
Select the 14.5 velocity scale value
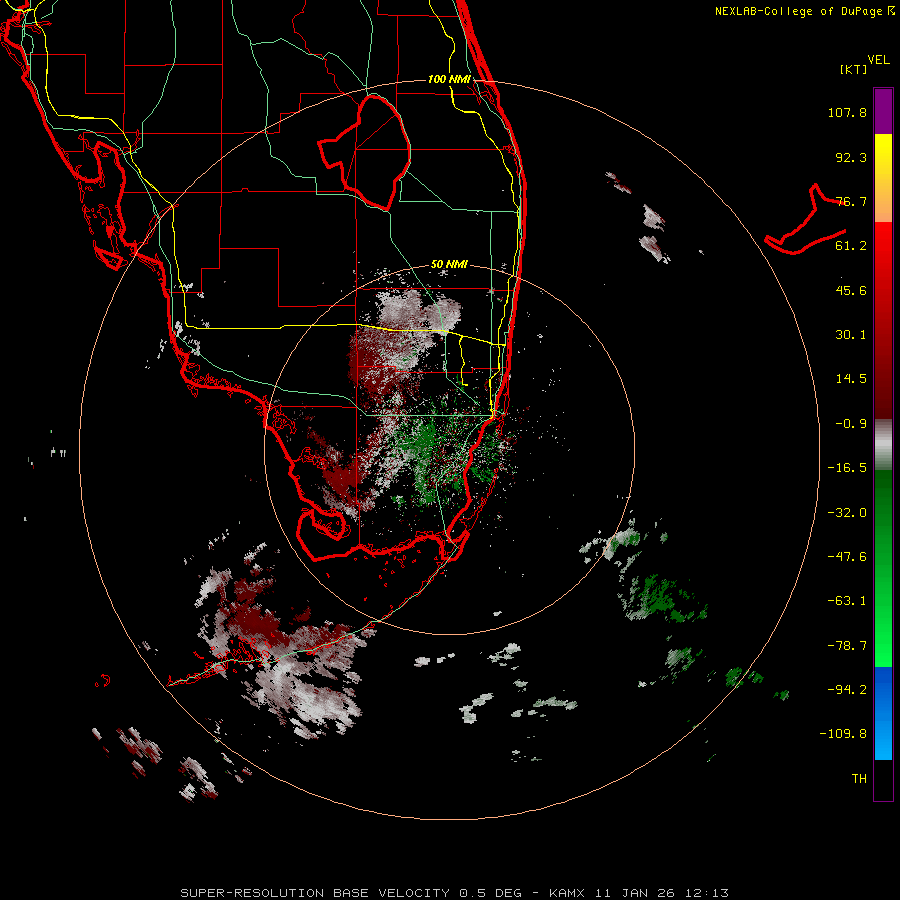pyautogui.click(x=851, y=379)
